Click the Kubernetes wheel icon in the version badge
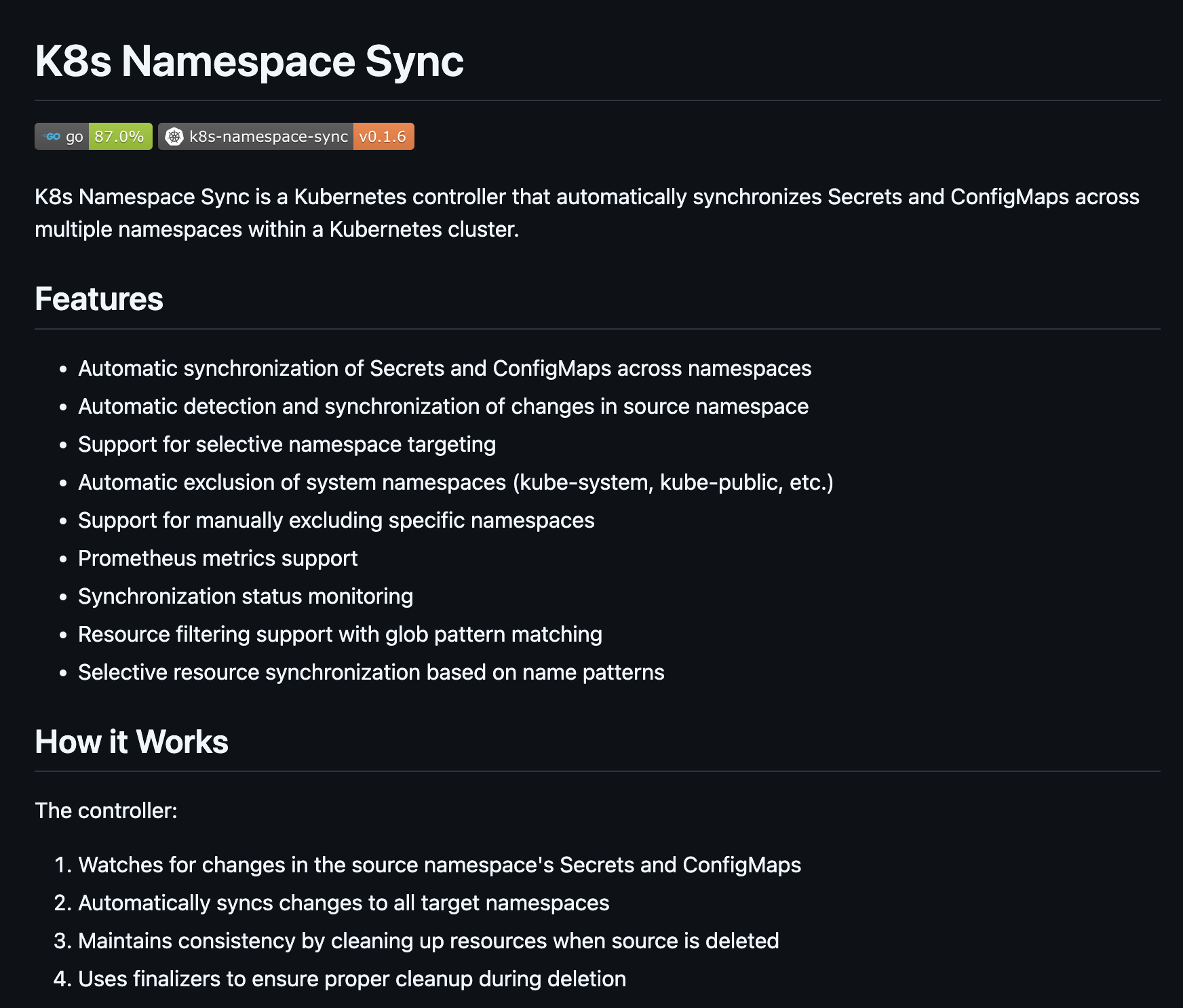The height and width of the screenshot is (1008, 1183). [174, 136]
